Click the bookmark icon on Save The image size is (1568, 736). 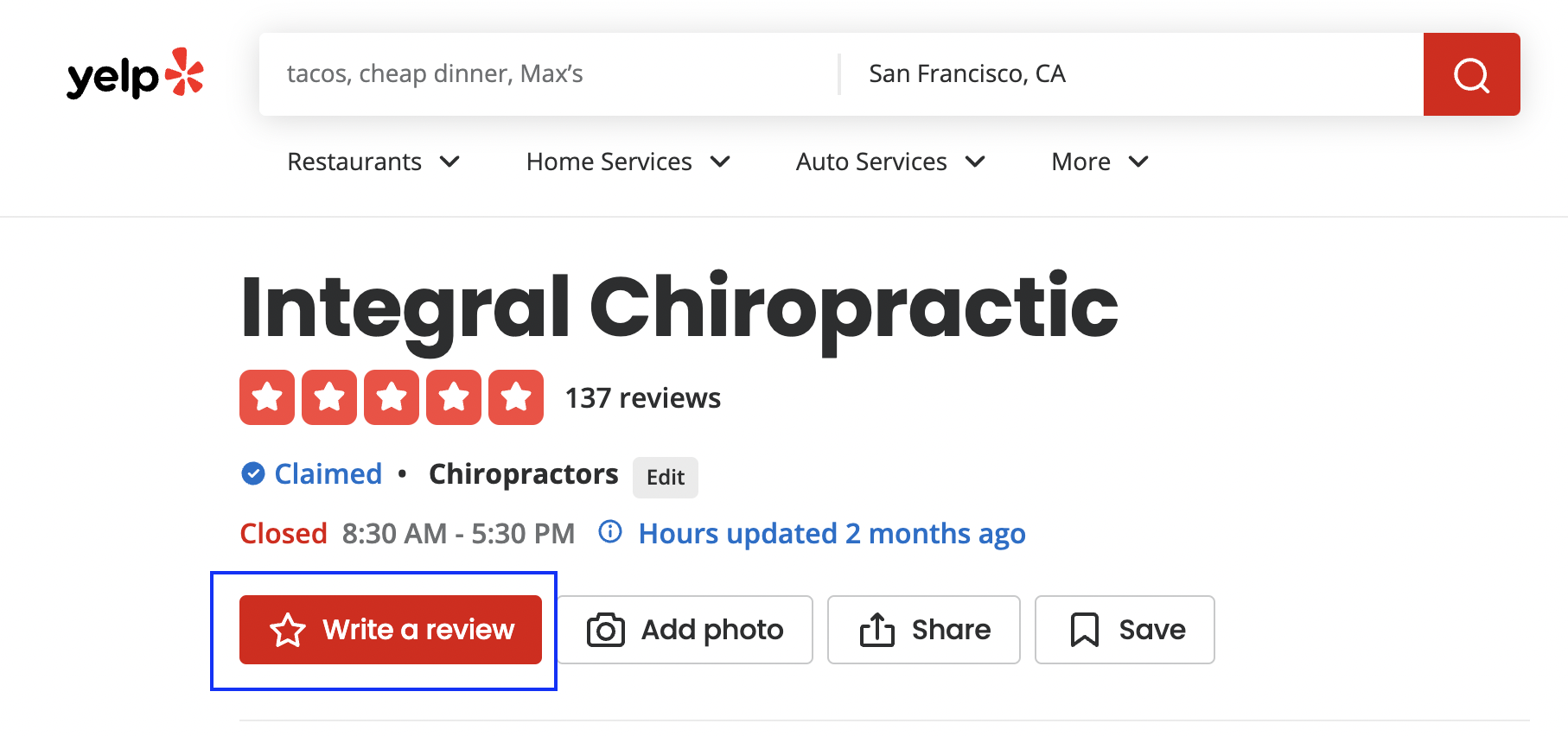coord(1084,630)
